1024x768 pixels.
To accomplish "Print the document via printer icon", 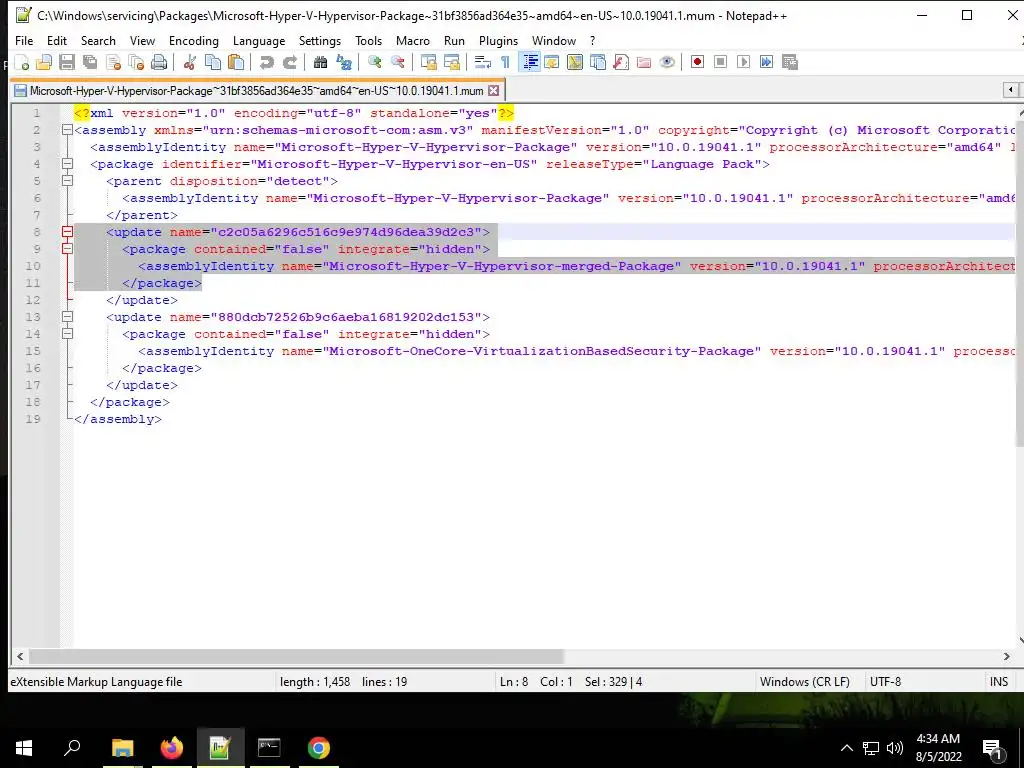I will pyautogui.click(x=159, y=62).
